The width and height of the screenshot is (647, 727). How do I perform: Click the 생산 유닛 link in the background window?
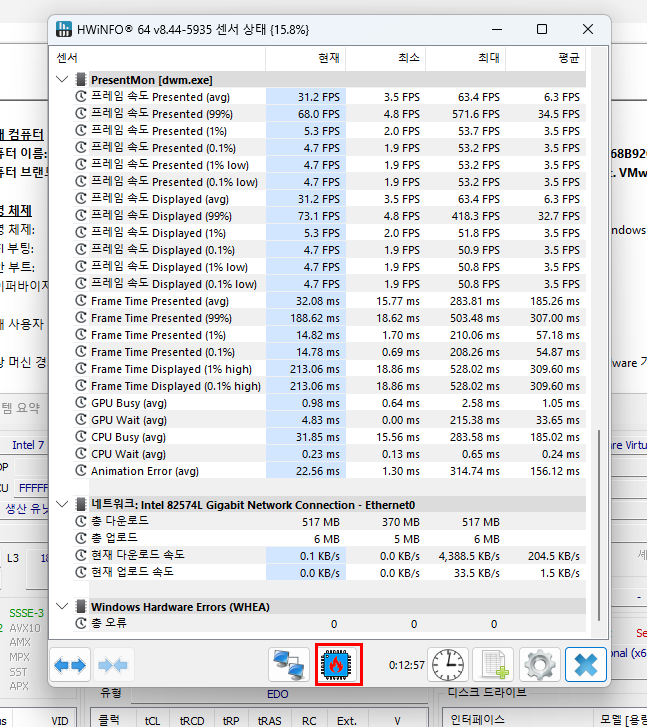coord(27,509)
